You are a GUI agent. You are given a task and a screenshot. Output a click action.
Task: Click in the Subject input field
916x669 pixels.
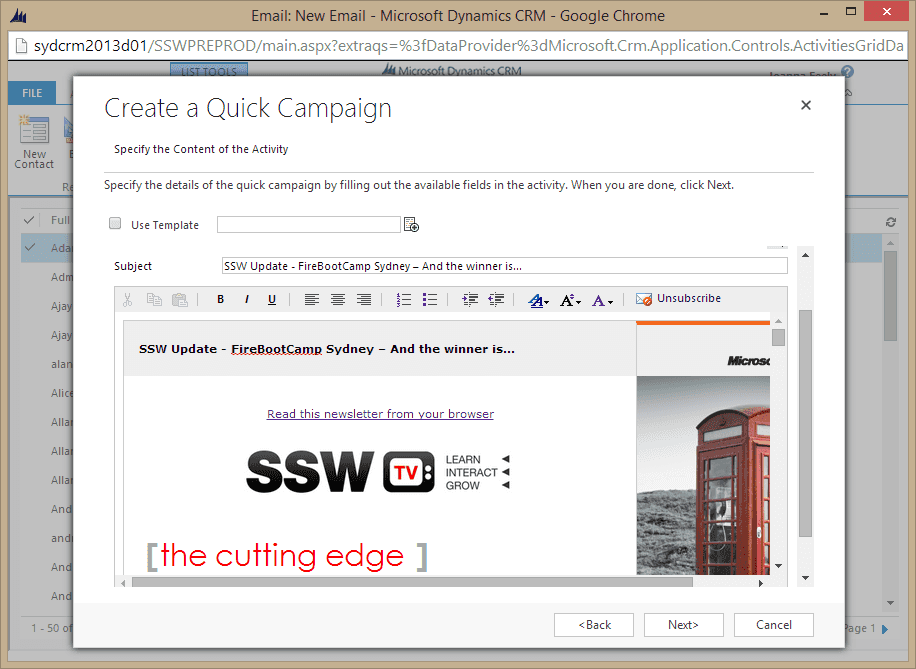(x=504, y=266)
